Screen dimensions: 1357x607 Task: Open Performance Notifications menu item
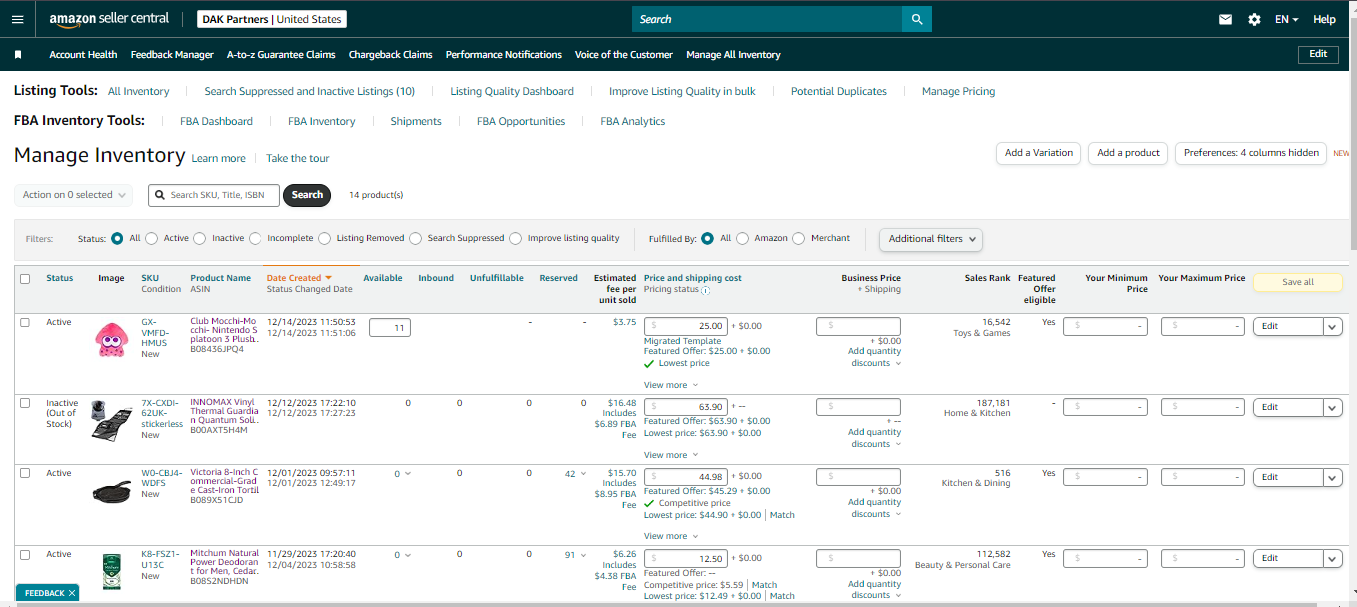[504, 55]
